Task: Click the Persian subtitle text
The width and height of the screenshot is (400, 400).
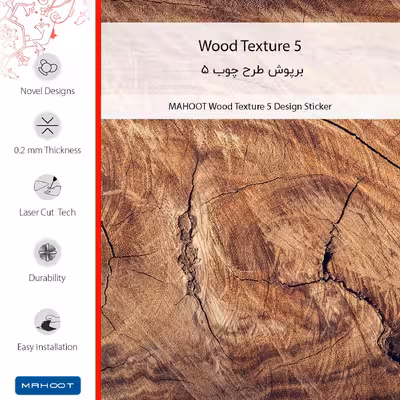Action: click(x=252, y=71)
